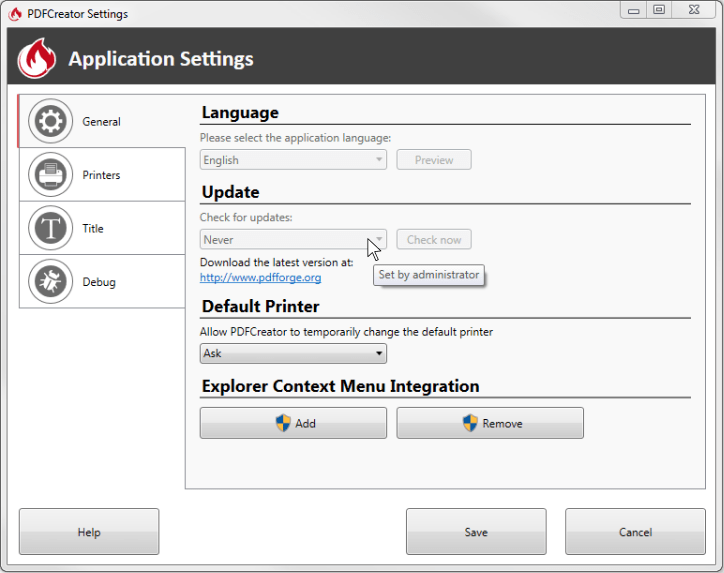Viewport: 724px width, 573px height.
Task: Select the Title "T" icon
Action: [50, 228]
